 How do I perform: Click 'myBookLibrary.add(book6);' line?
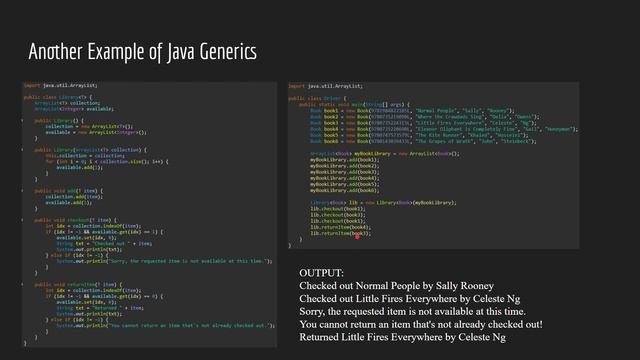coord(345,191)
